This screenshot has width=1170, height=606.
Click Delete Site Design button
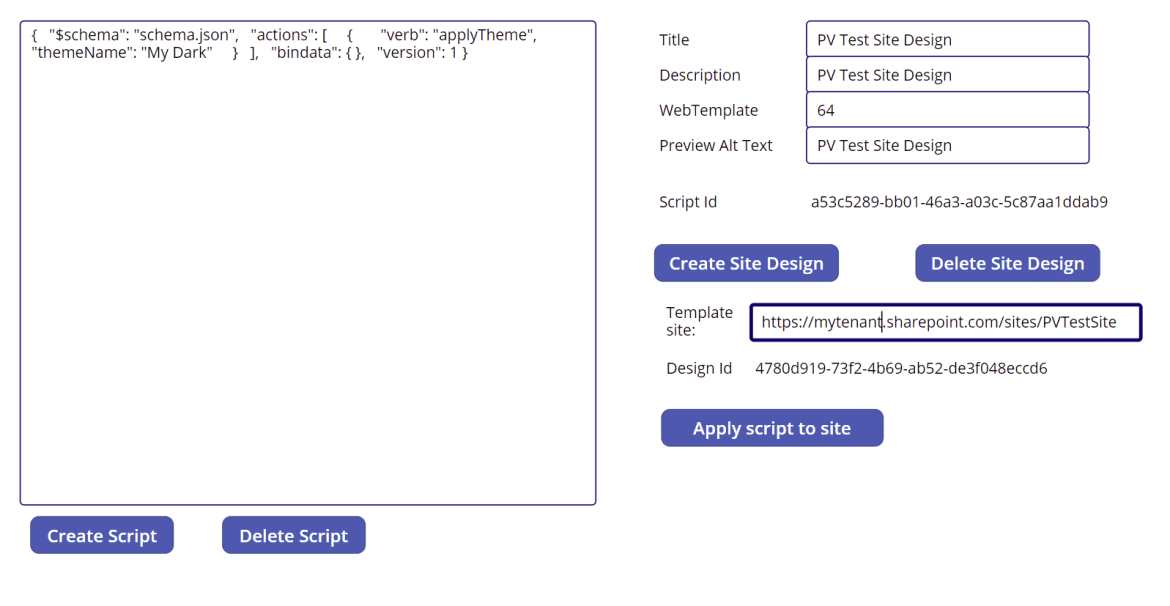click(x=1007, y=263)
